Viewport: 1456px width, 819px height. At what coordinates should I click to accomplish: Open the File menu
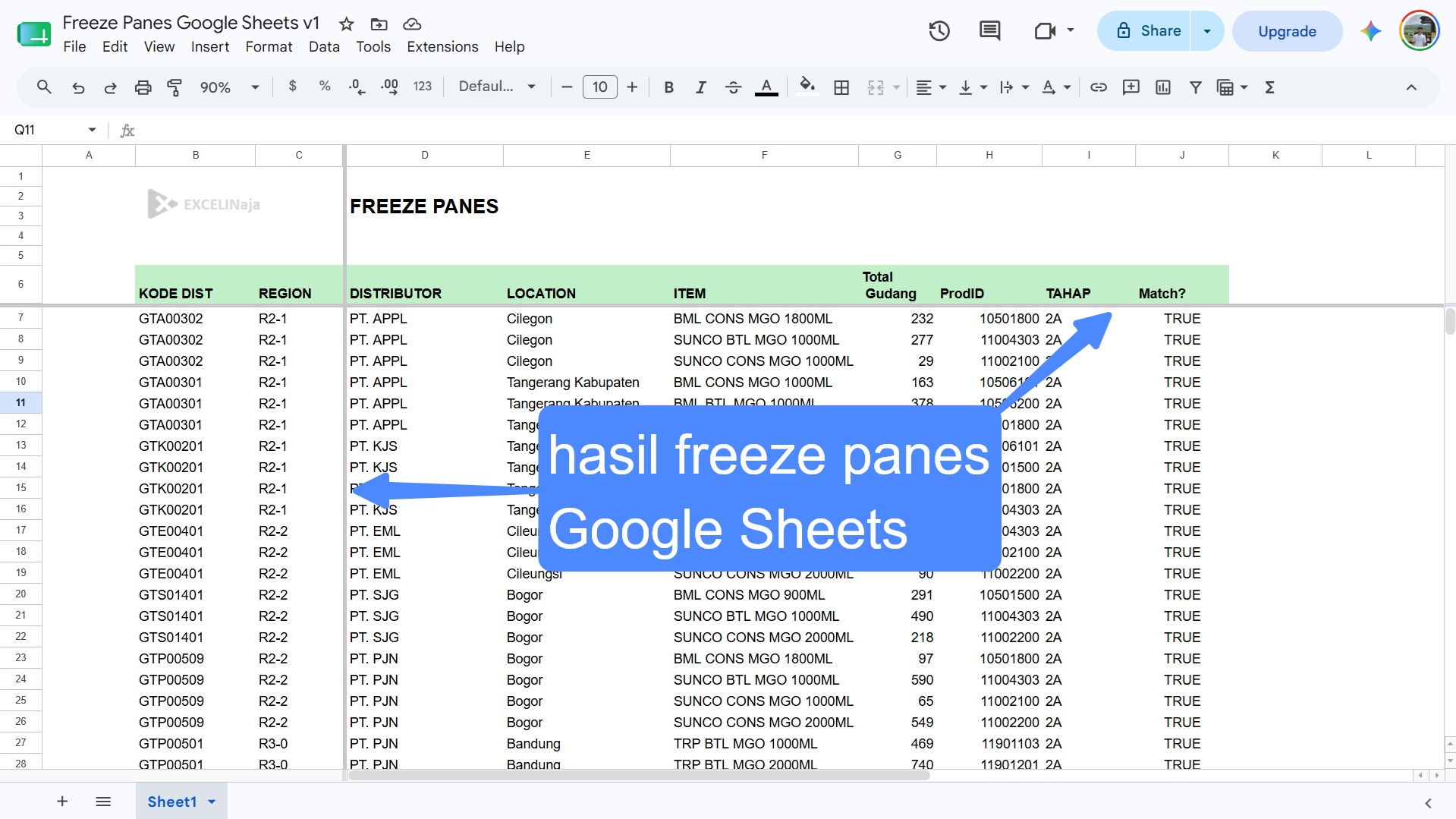coord(74,46)
